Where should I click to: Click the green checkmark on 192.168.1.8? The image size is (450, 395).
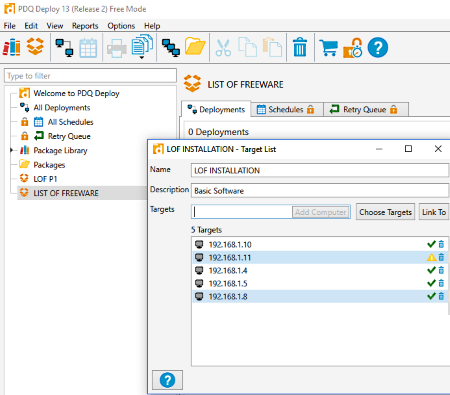click(x=431, y=296)
